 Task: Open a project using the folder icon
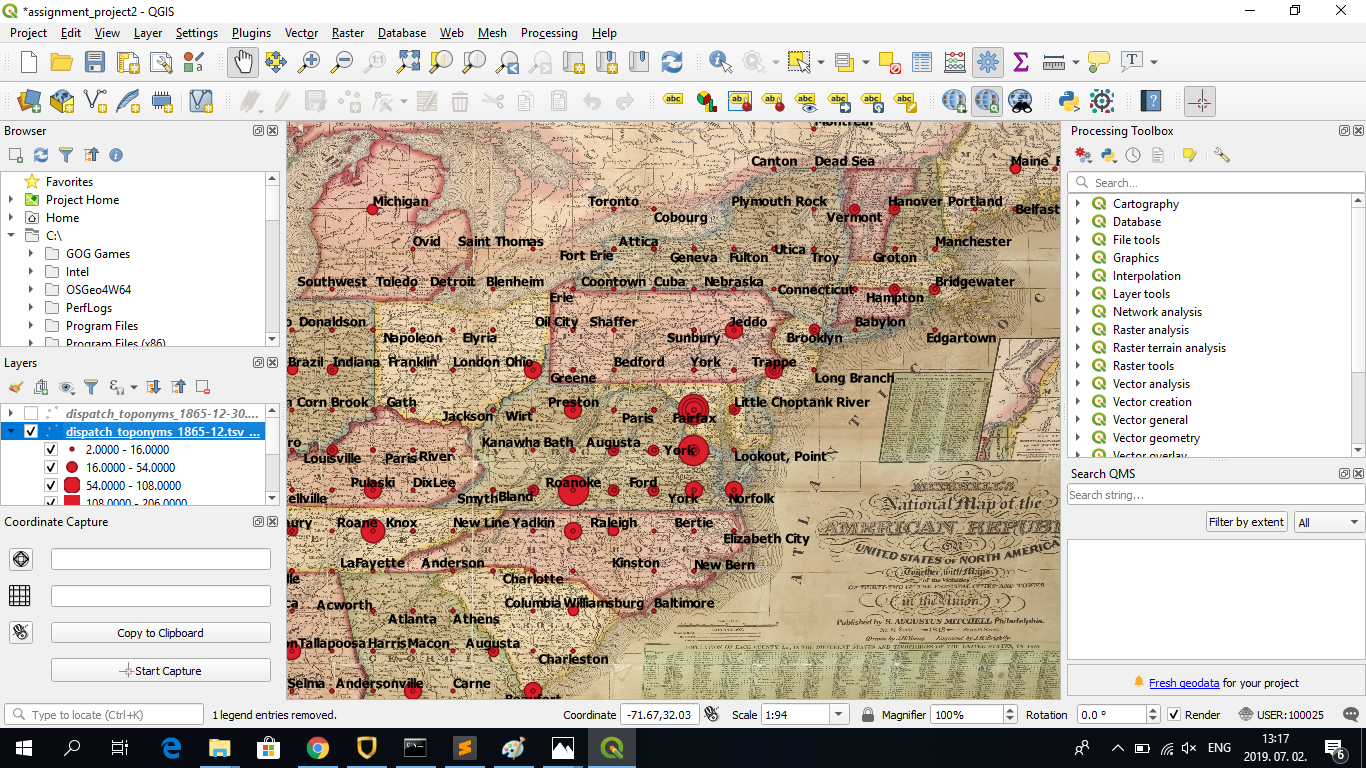(x=62, y=62)
